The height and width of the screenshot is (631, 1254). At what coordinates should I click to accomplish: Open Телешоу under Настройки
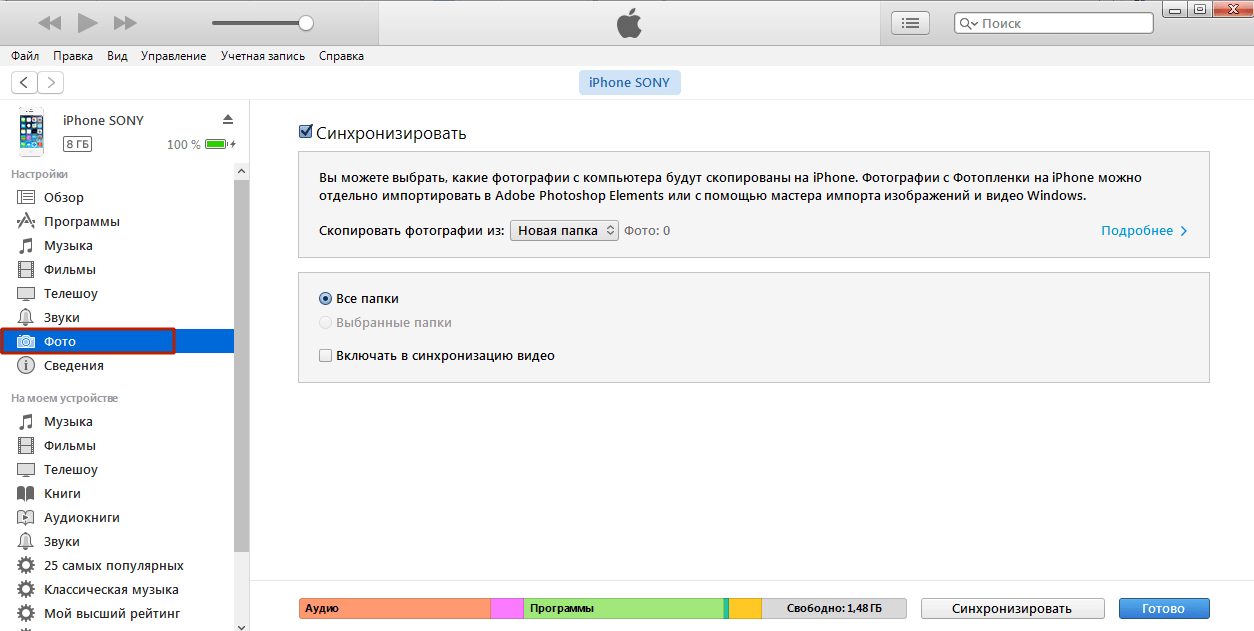pos(117,293)
